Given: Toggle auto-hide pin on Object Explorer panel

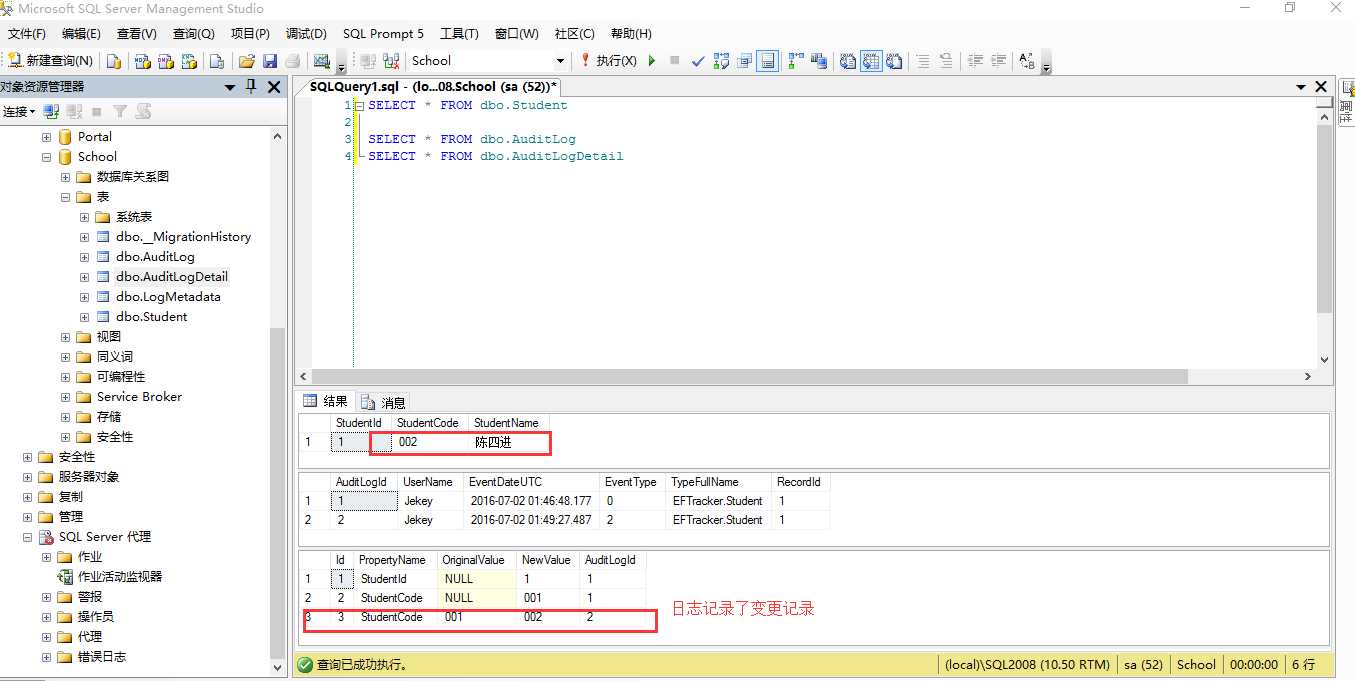Looking at the screenshot, I should (251, 87).
